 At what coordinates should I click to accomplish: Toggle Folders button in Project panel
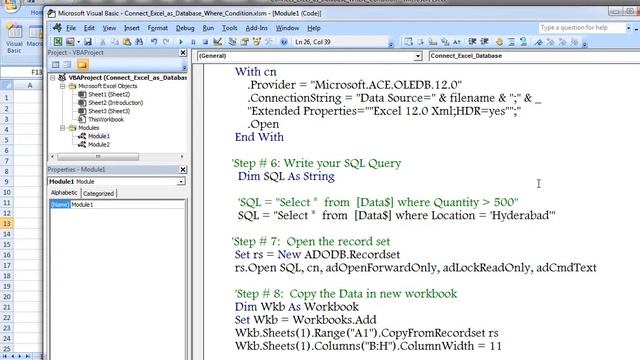(x=82, y=64)
